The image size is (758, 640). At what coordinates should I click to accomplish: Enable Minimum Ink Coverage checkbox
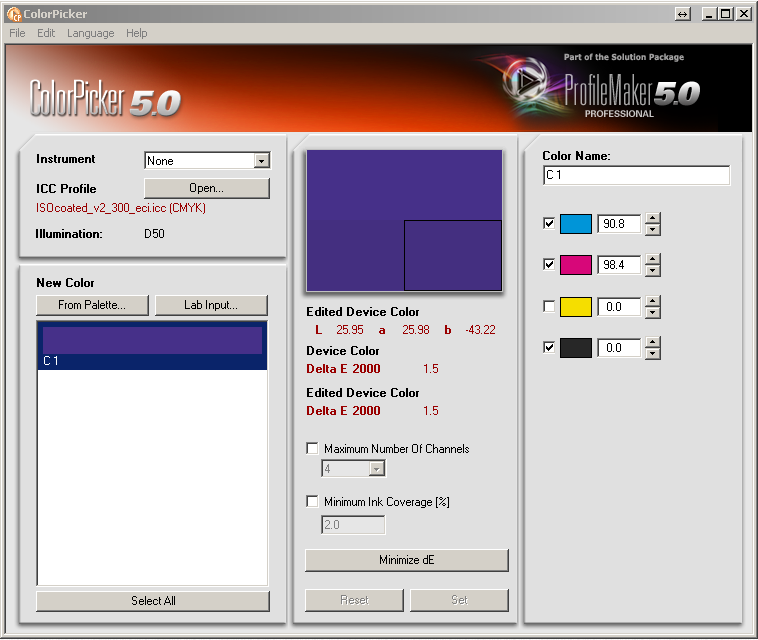(x=312, y=502)
